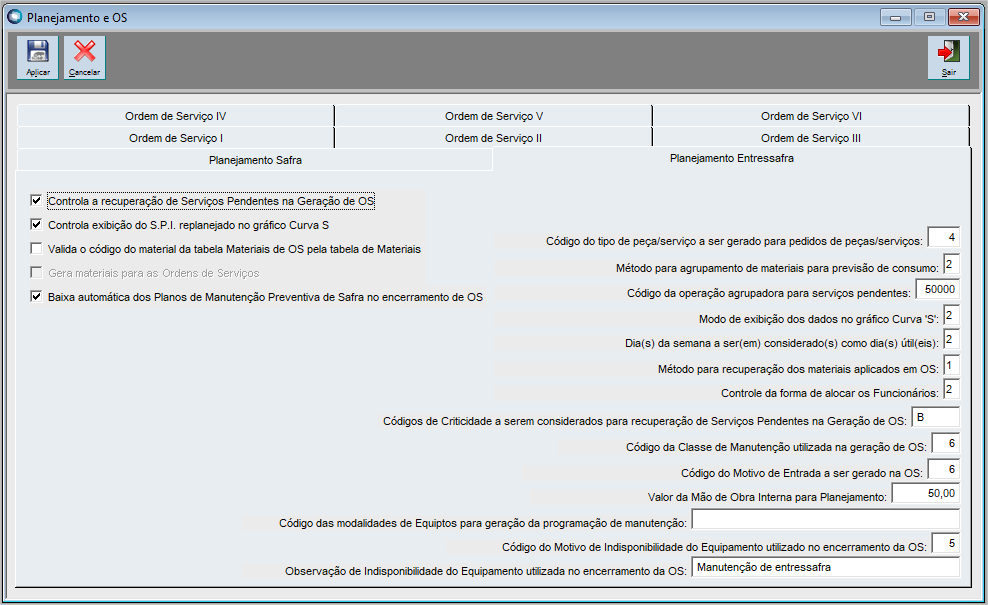988x605 pixels.
Task: Click the app icon in title bar
Action: (14, 17)
